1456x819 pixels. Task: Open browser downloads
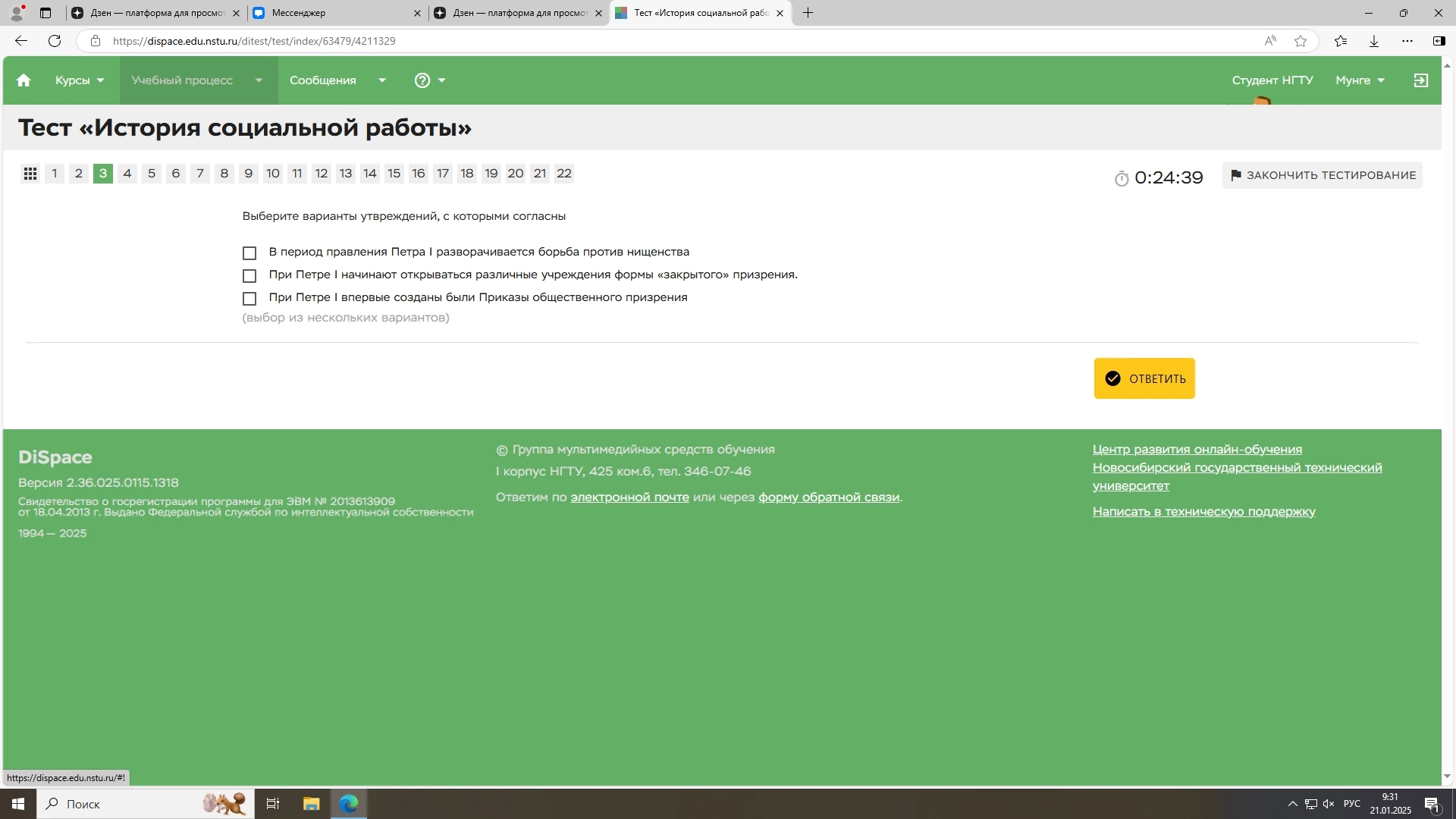pyautogui.click(x=1374, y=41)
